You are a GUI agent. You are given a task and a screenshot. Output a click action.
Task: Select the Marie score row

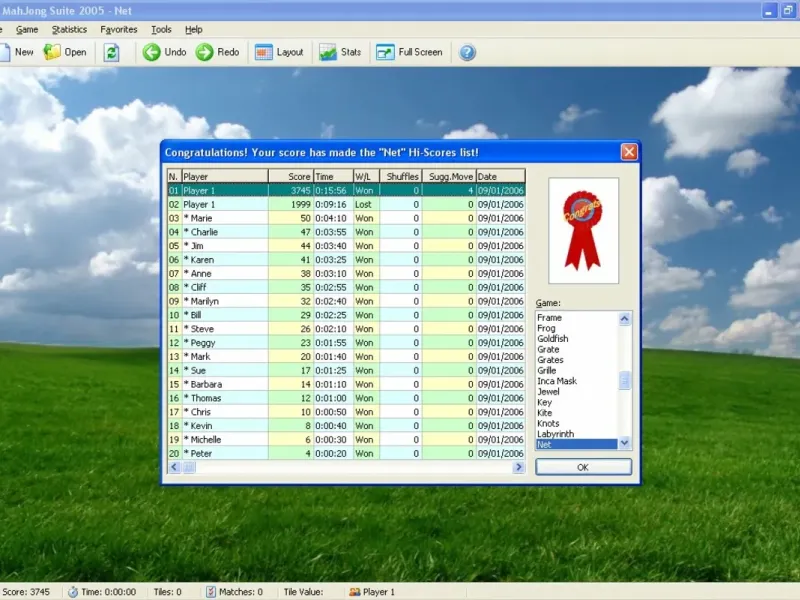pyautogui.click(x=346, y=218)
